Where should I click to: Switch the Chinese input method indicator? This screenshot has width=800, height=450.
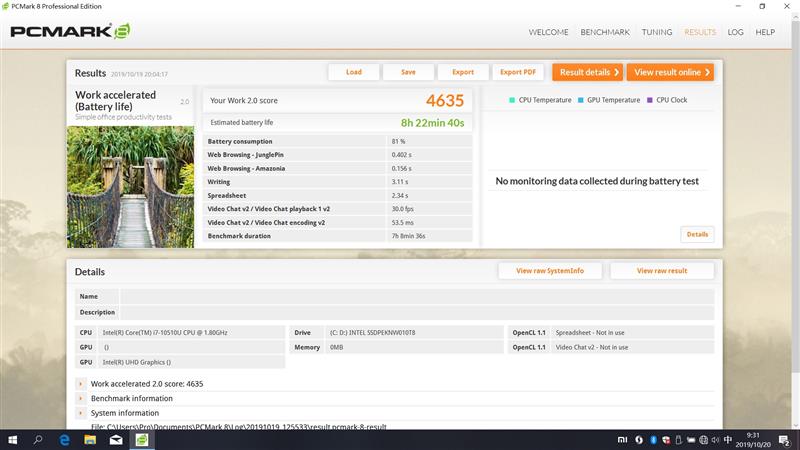click(x=728, y=440)
